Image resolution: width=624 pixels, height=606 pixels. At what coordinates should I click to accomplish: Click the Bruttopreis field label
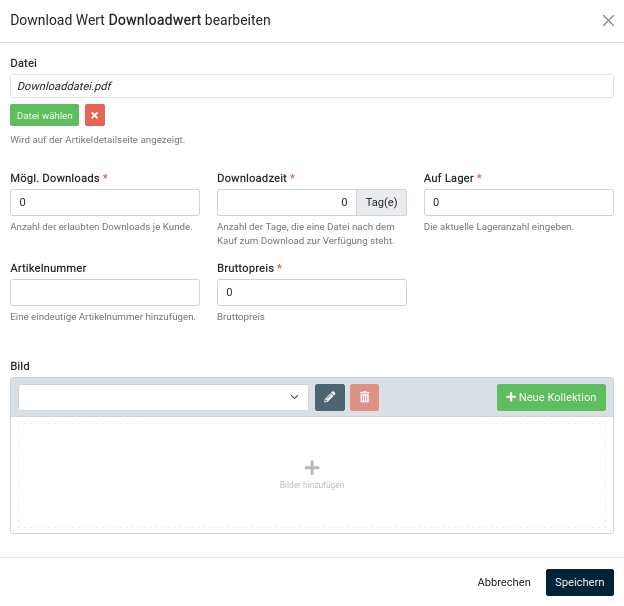click(x=246, y=268)
